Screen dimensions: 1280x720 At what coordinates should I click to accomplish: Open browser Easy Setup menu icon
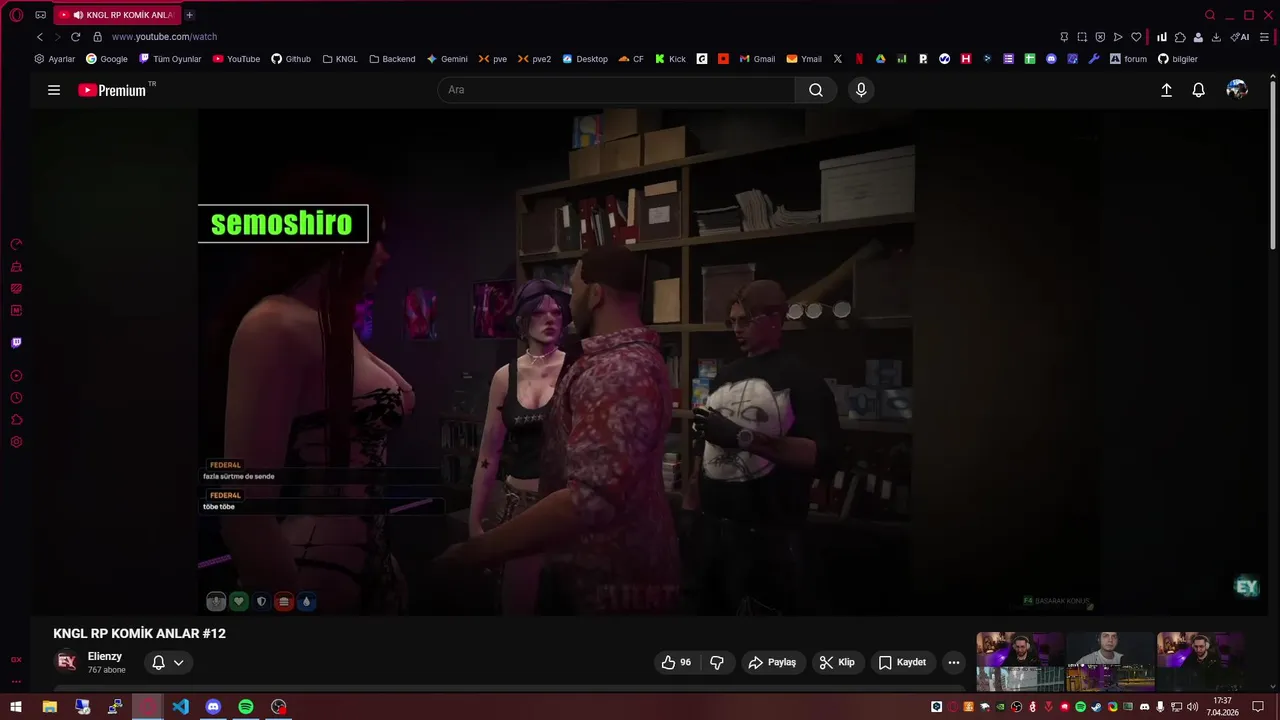point(1264,37)
